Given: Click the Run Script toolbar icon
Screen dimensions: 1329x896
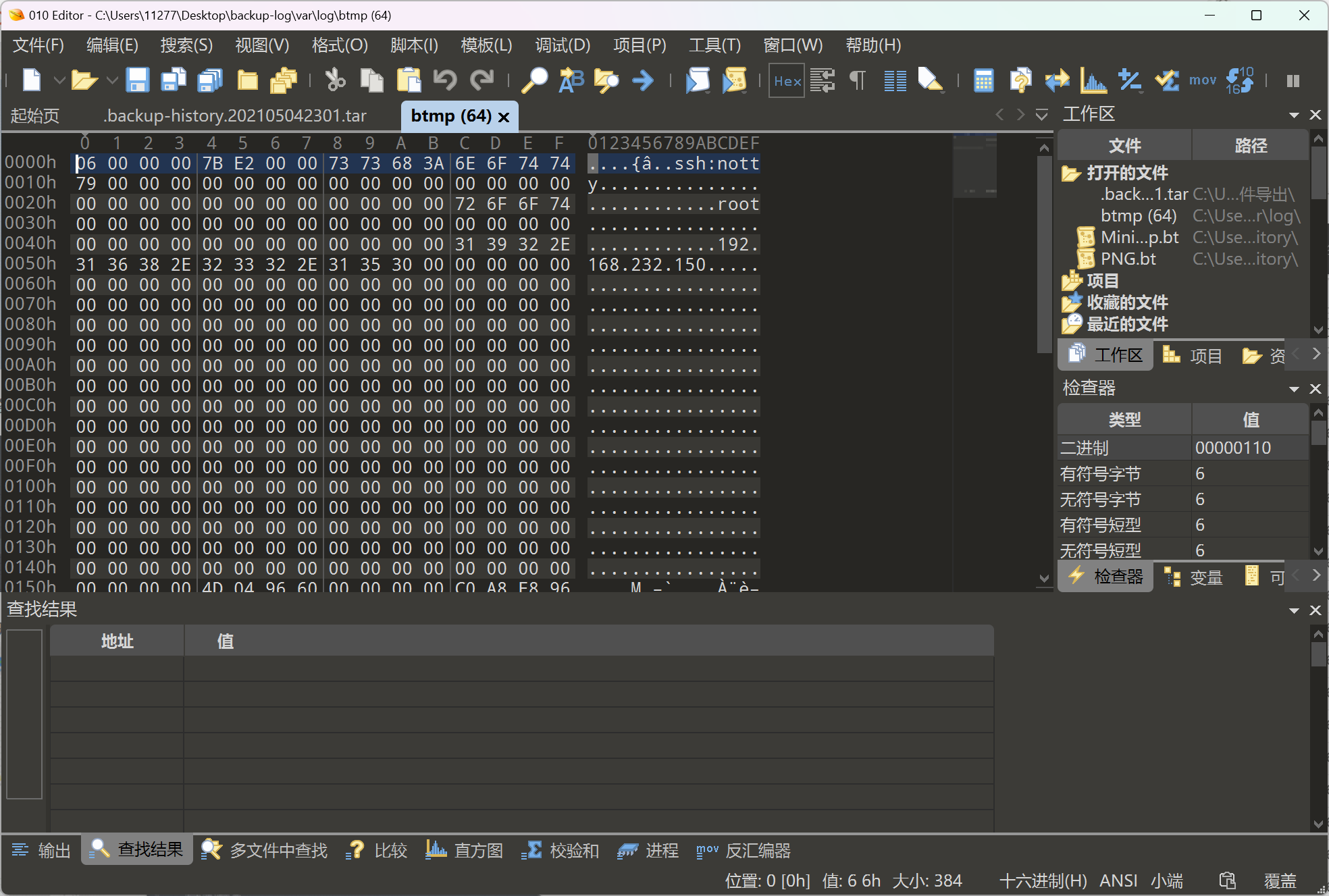Looking at the screenshot, I should point(698,80).
